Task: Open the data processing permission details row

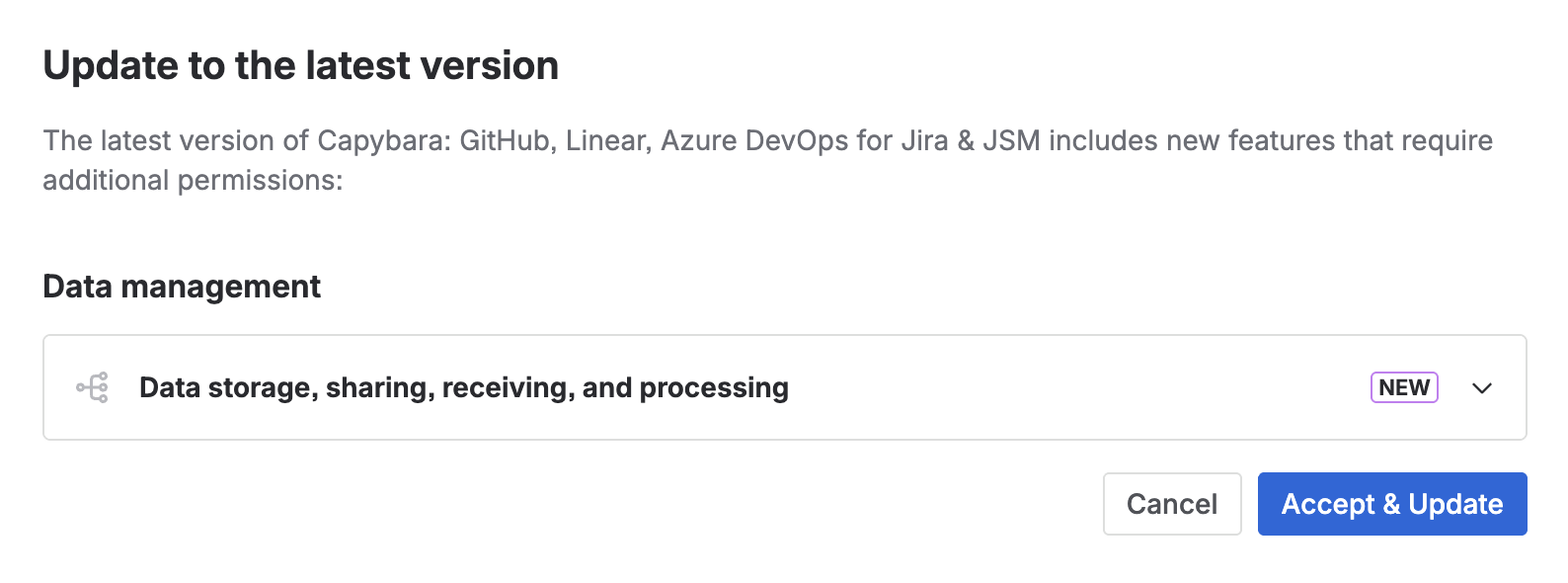Action: coord(785,387)
